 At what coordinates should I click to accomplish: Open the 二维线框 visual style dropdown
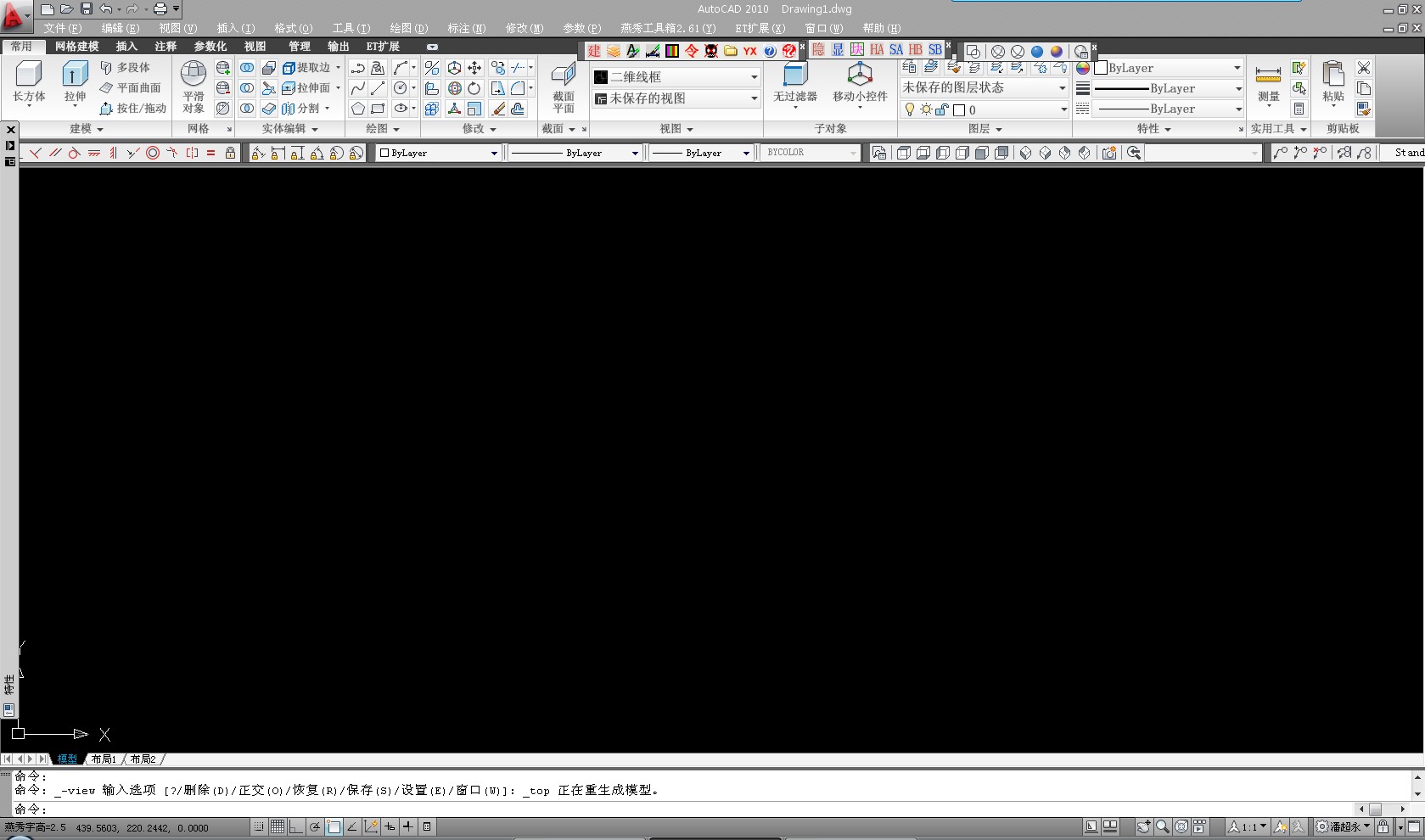[676, 77]
